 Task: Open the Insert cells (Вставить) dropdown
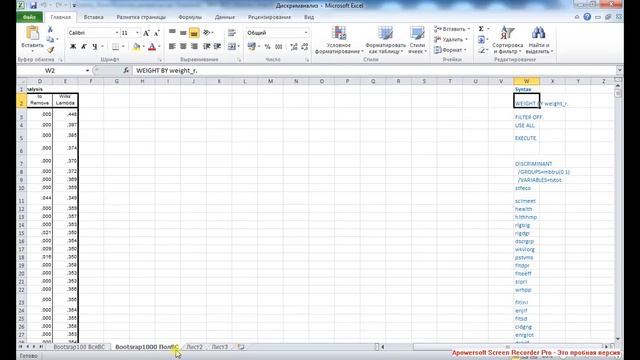click(x=452, y=29)
